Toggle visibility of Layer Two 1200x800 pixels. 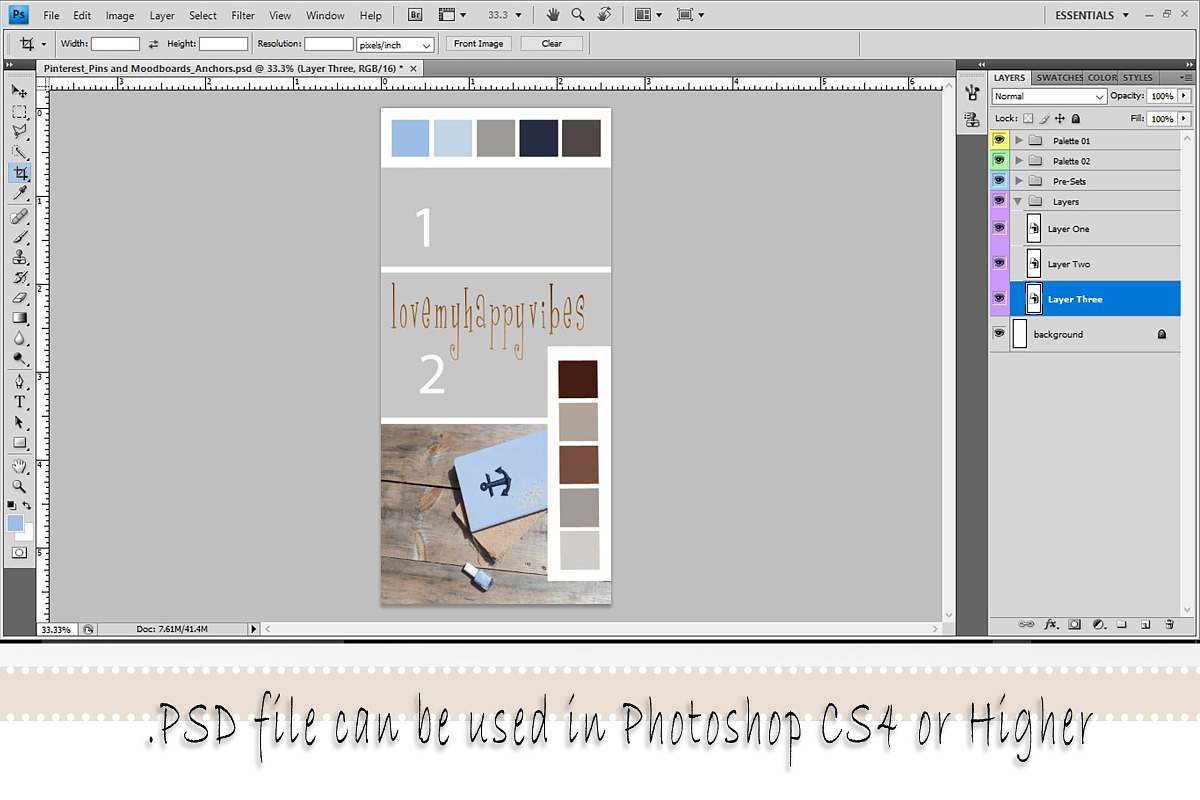999,263
